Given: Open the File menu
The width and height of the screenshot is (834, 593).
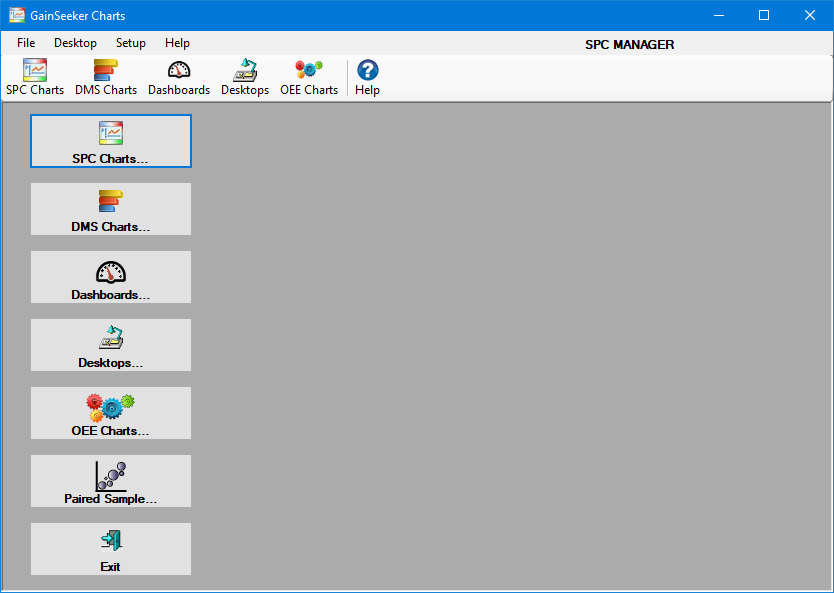Looking at the screenshot, I should pyautogui.click(x=26, y=43).
